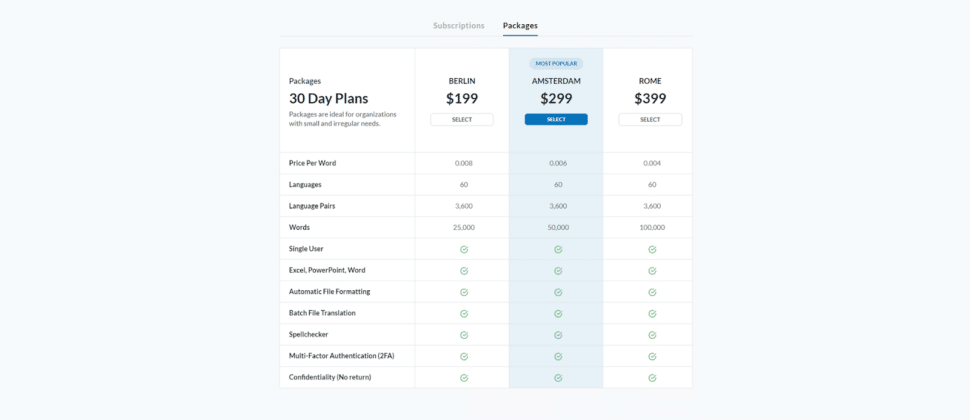Click the Language Pairs row label
970x420 pixels.
(x=311, y=206)
